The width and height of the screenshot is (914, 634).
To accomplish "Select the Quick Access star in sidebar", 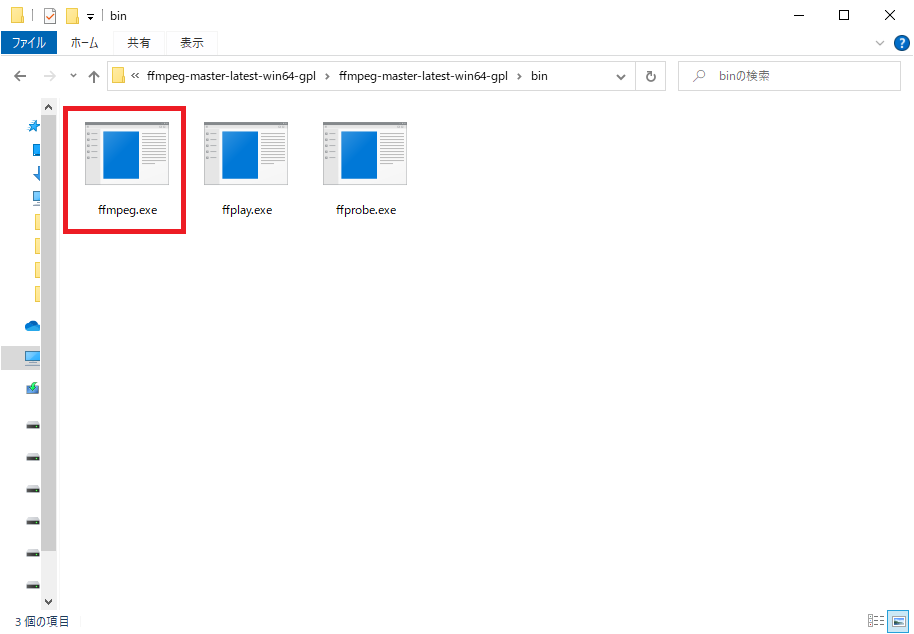I will (33, 125).
